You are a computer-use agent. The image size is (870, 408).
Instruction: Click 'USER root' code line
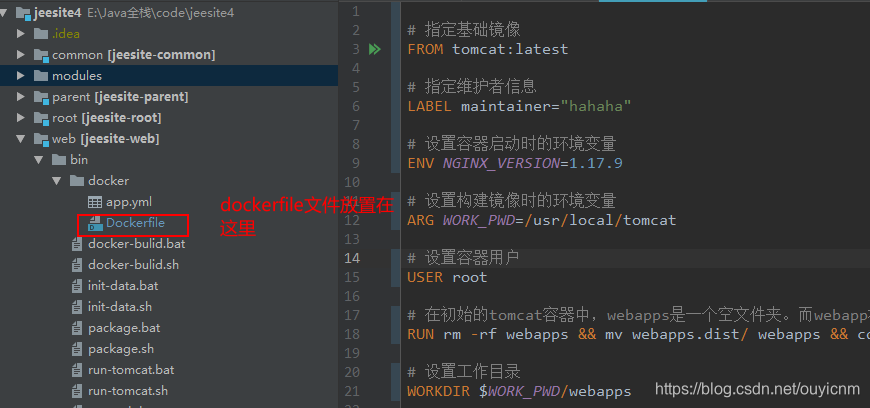click(x=447, y=277)
